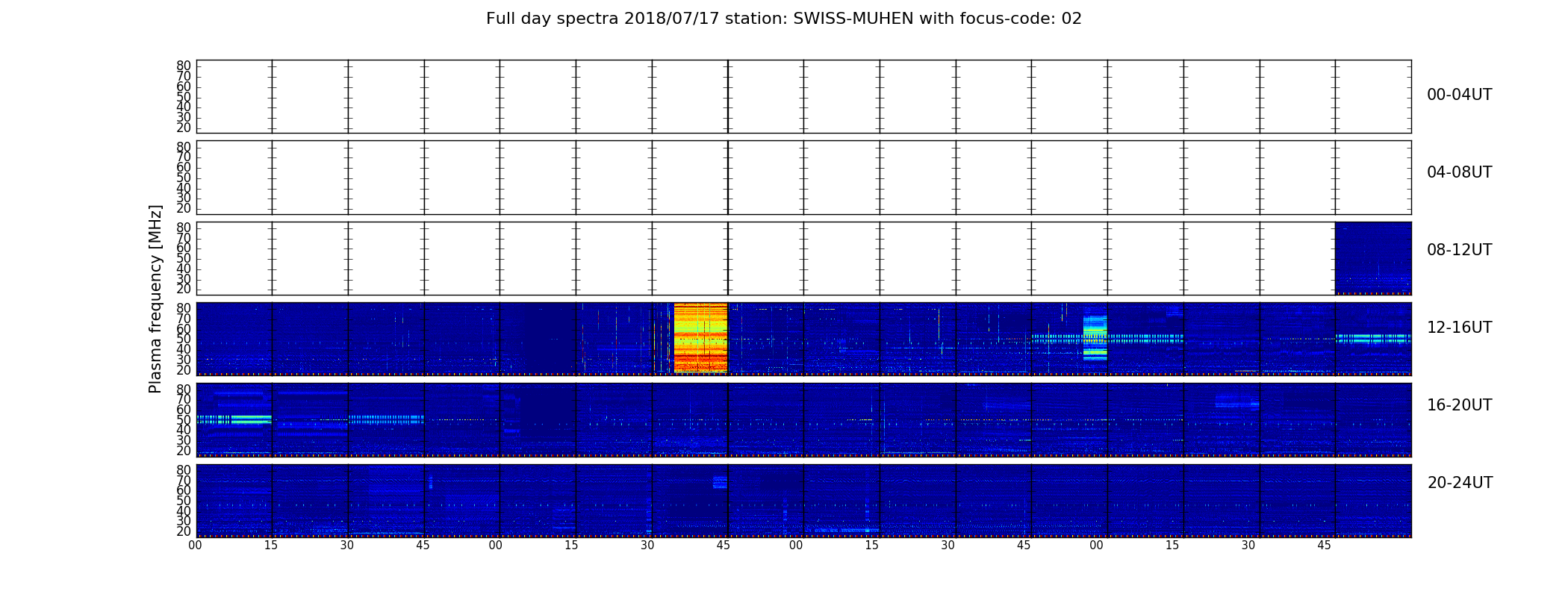Click the 80 MHz tick label of 00-04UT panel
The width and height of the screenshot is (1568, 597).
[x=184, y=66]
